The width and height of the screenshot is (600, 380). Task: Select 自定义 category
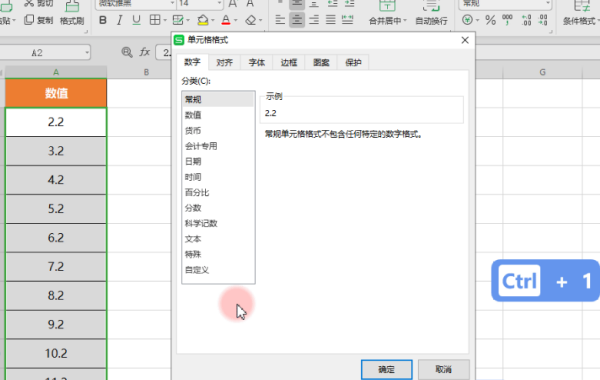coord(218,270)
